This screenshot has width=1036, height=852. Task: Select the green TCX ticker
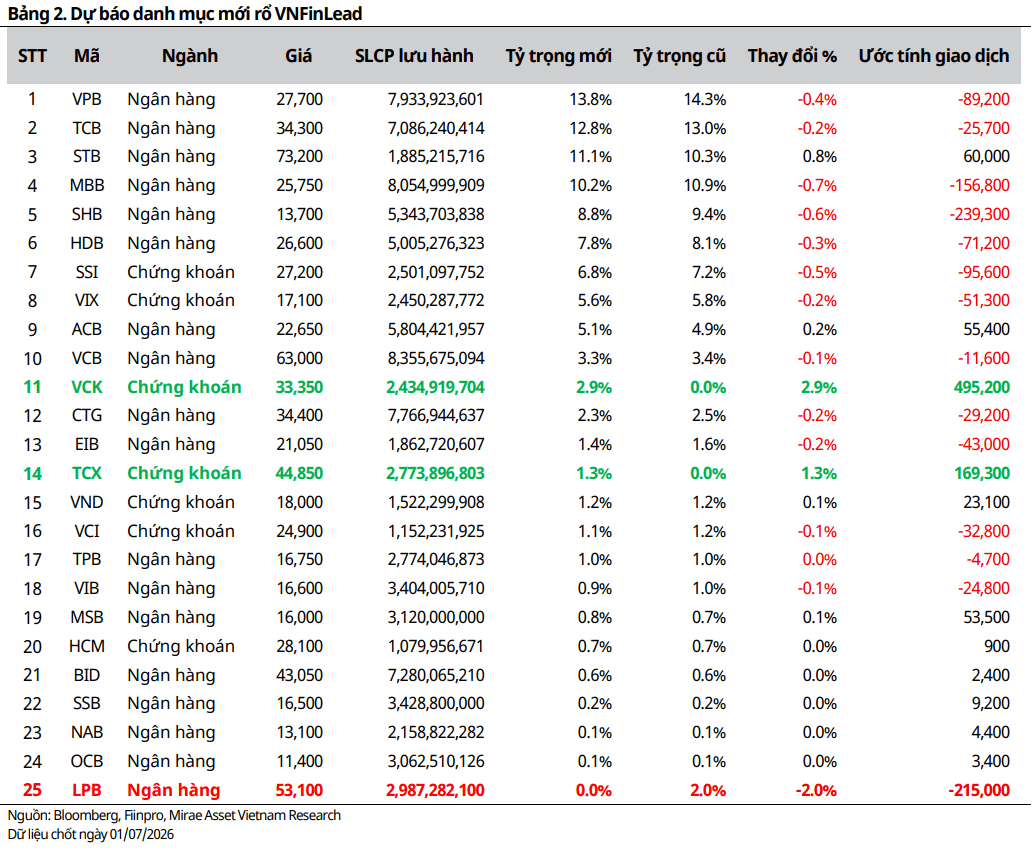(87, 474)
